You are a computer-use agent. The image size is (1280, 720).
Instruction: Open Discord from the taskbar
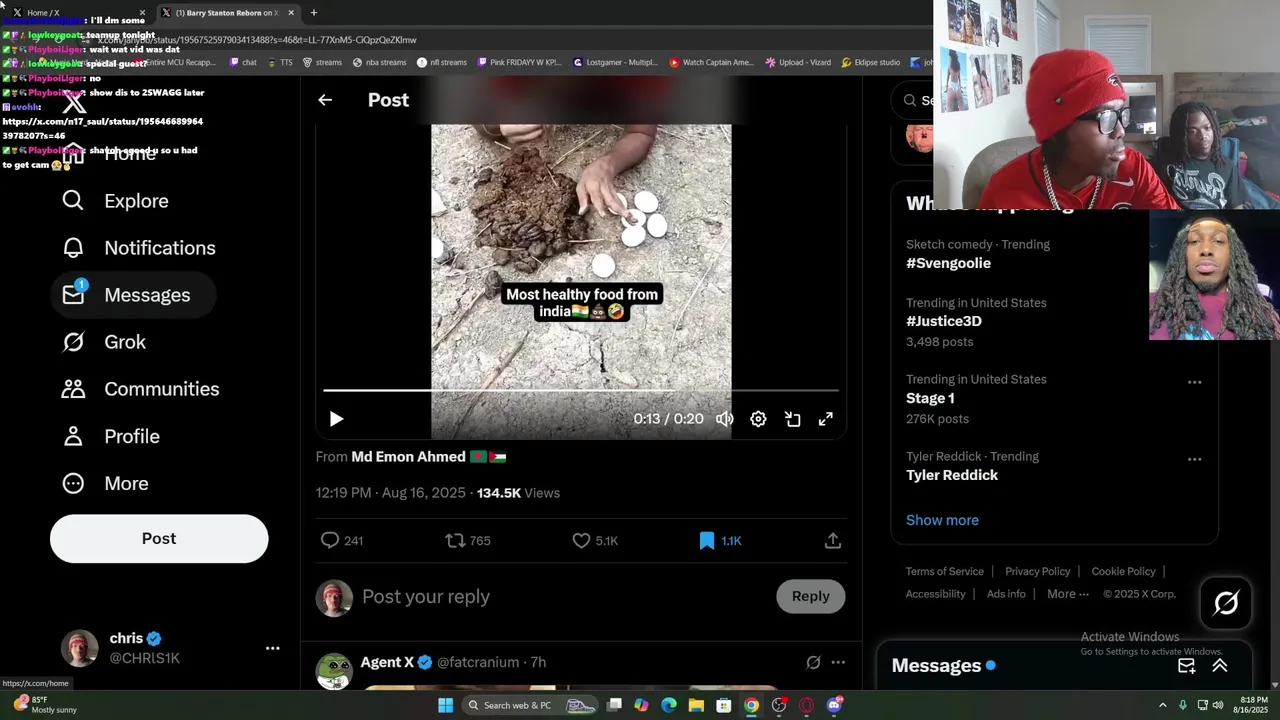click(x=834, y=705)
